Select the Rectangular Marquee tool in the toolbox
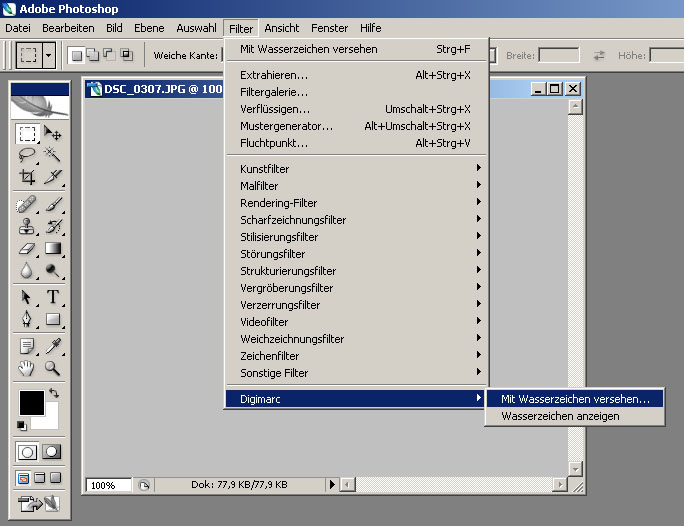The width and height of the screenshot is (684, 526). 27,134
